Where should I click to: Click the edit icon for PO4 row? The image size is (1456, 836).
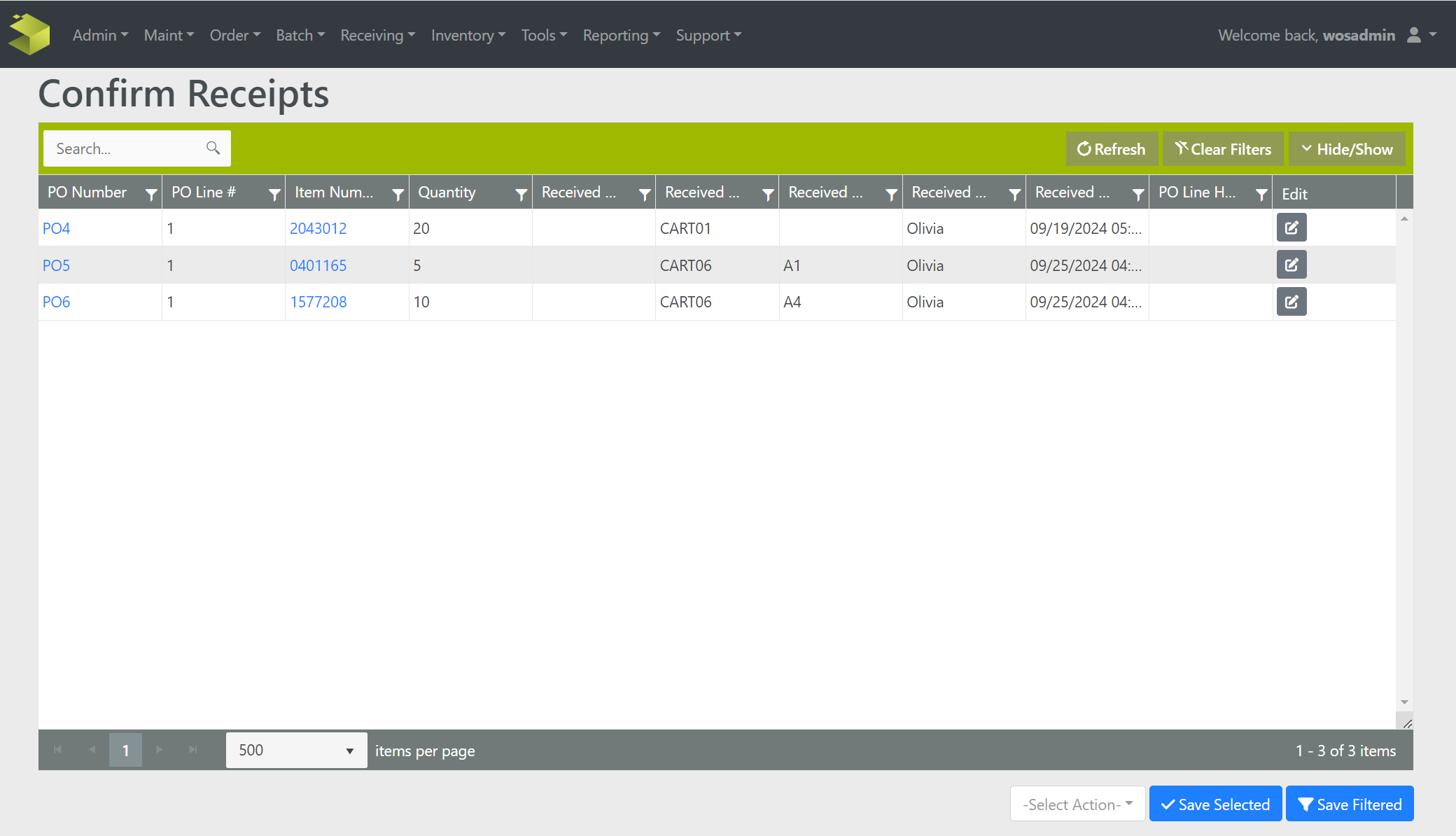pos(1291,228)
